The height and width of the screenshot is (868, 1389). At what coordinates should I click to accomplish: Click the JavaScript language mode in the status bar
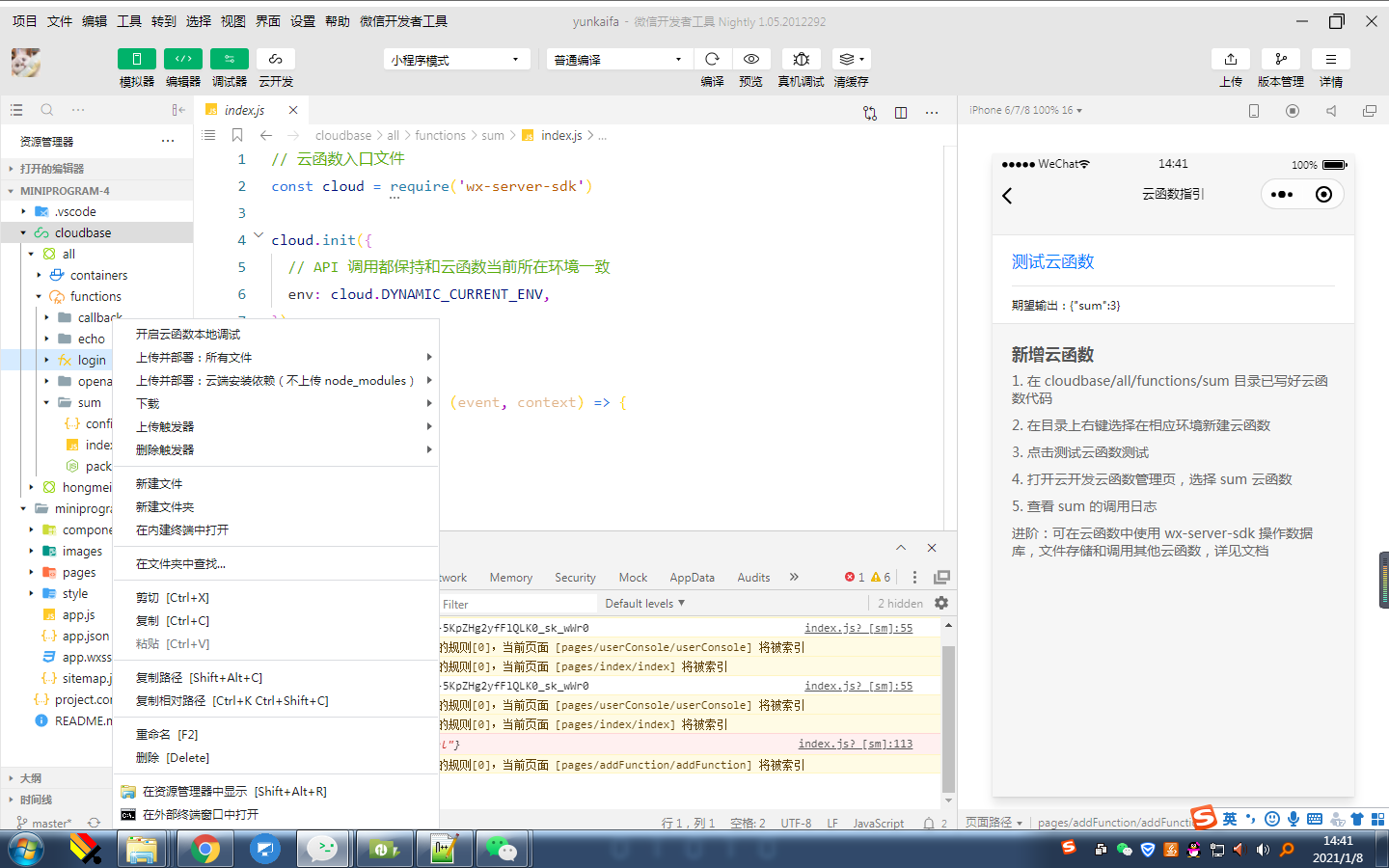(879, 823)
